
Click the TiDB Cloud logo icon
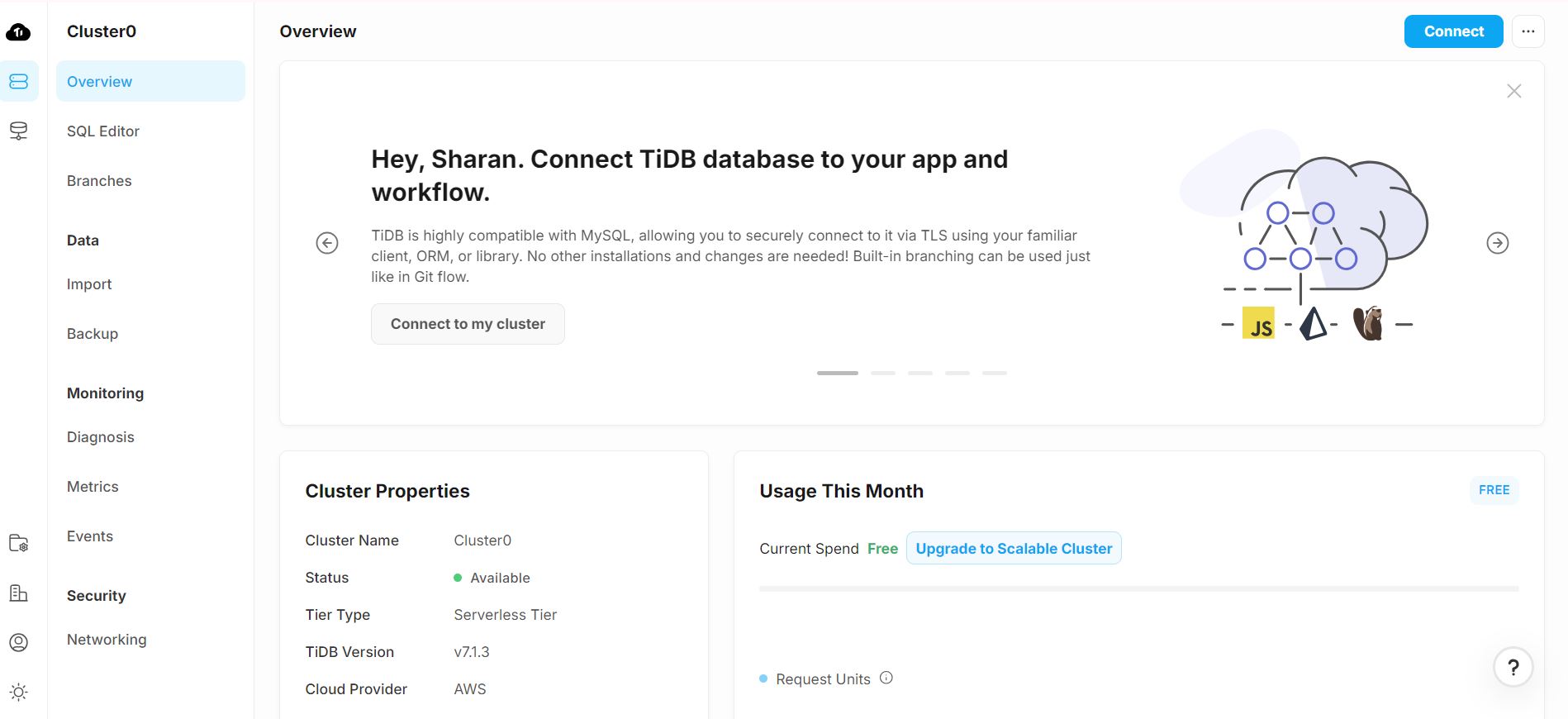pos(18,31)
